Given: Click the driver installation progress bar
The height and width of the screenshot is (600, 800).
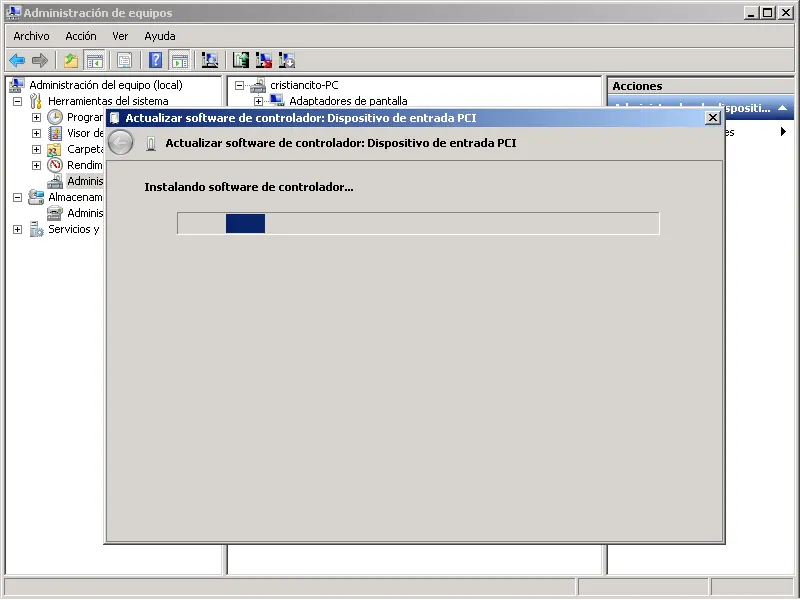Looking at the screenshot, I should 418,223.
